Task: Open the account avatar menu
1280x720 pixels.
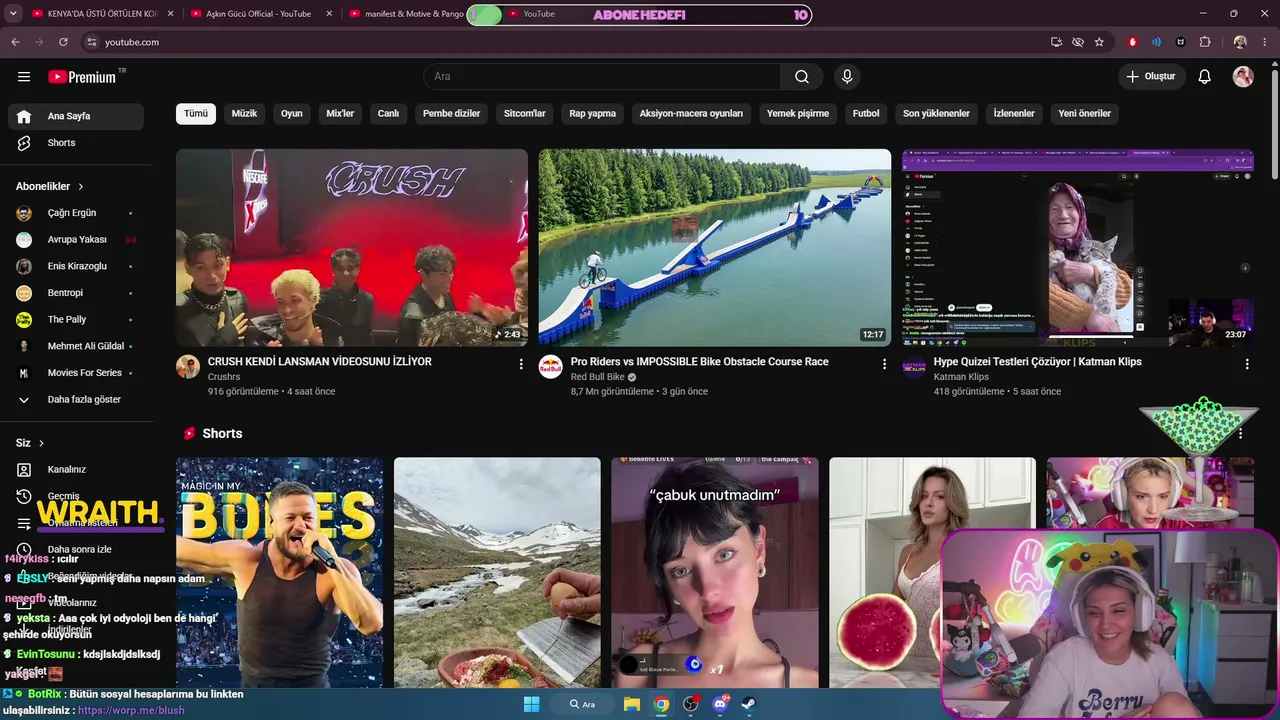Action: [1243, 77]
